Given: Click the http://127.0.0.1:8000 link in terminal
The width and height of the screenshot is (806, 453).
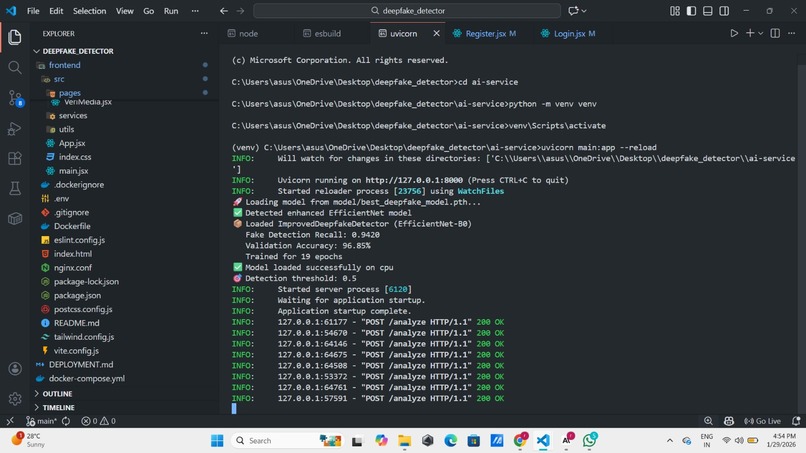Looking at the screenshot, I should (x=414, y=180).
